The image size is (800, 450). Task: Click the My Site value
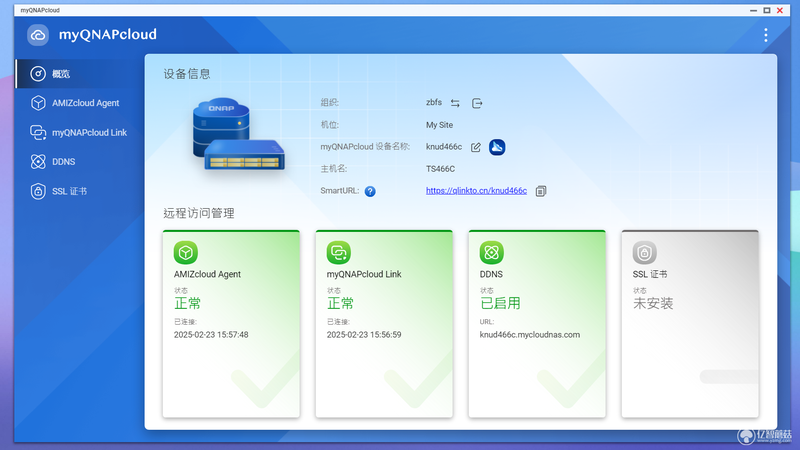pos(439,125)
